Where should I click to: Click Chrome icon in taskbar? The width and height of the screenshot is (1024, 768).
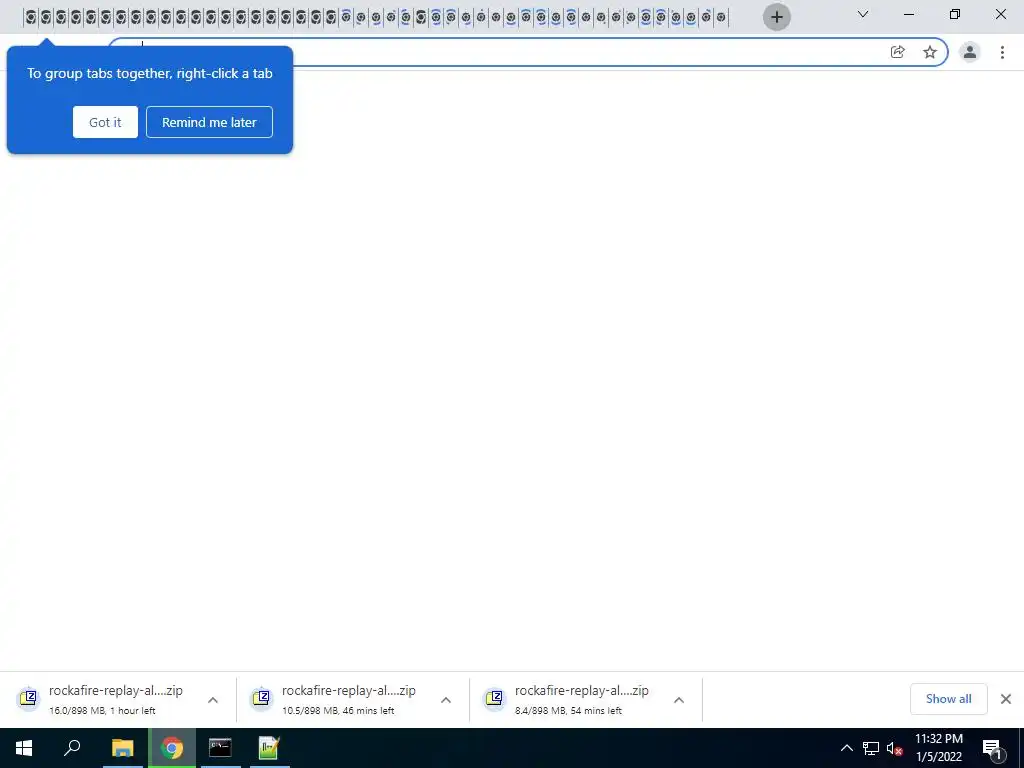pyautogui.click(x=172, y=748)
